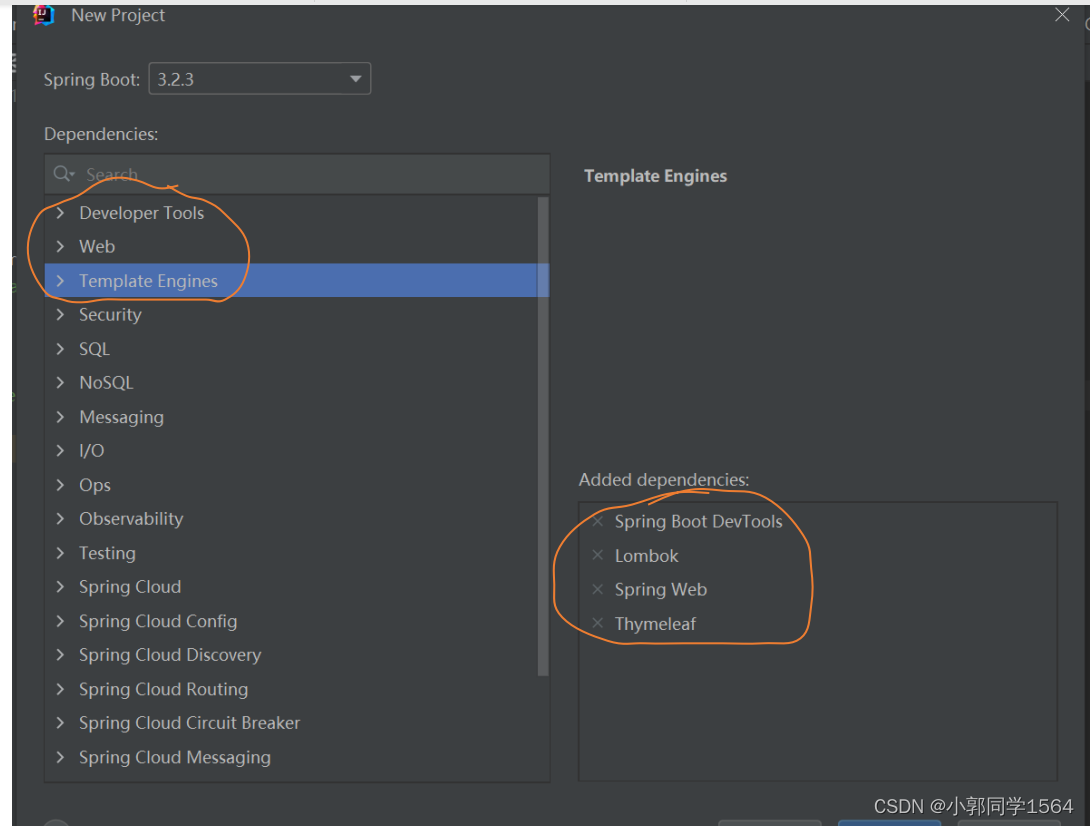Viewport: 1090px width, 826px height.
Task: Expand the SQL category chevron
Action: tap(60, 348)
